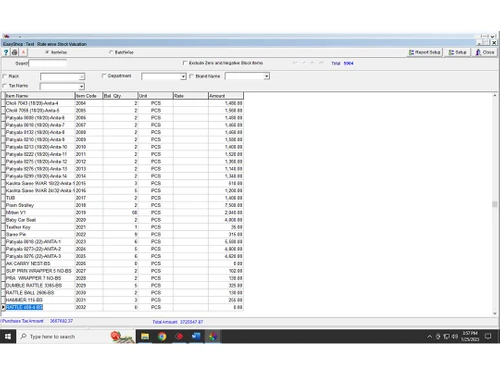This screenshot has height=375, width=500.
Task: Open File Explorer from the taskbar
Action: pos(145,337)
